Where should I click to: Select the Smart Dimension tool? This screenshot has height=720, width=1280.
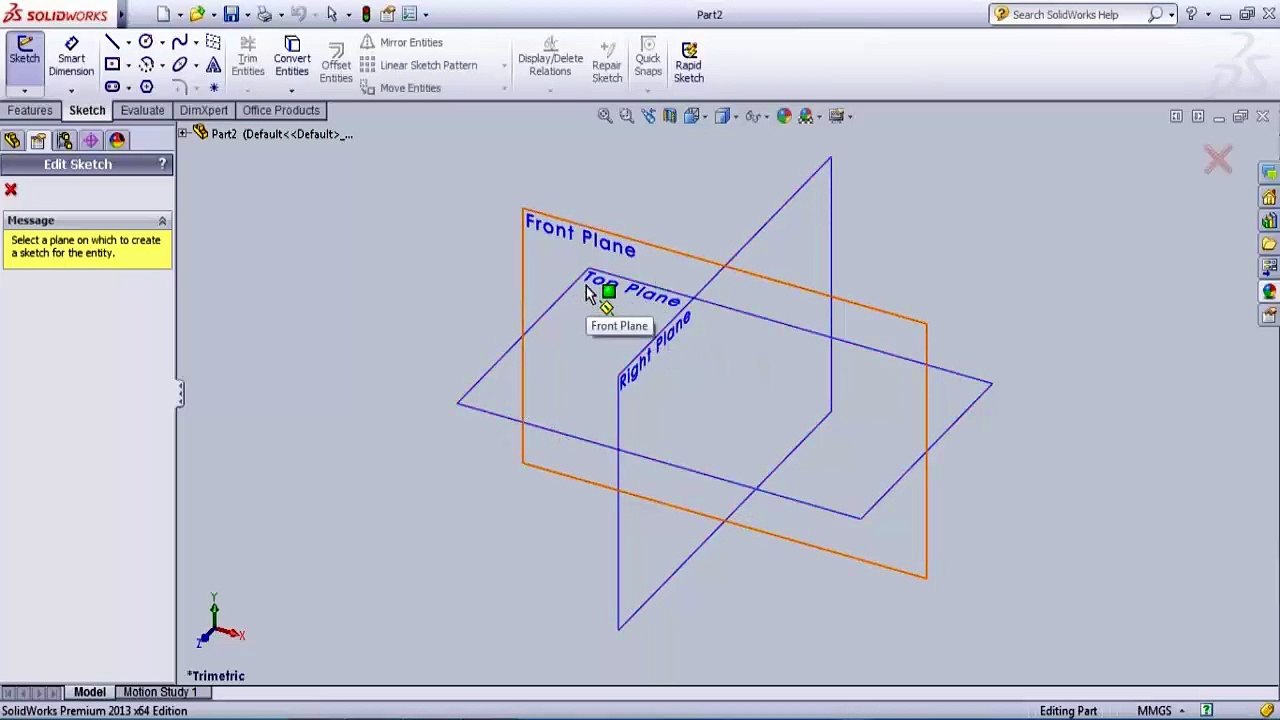pos(71,58)
